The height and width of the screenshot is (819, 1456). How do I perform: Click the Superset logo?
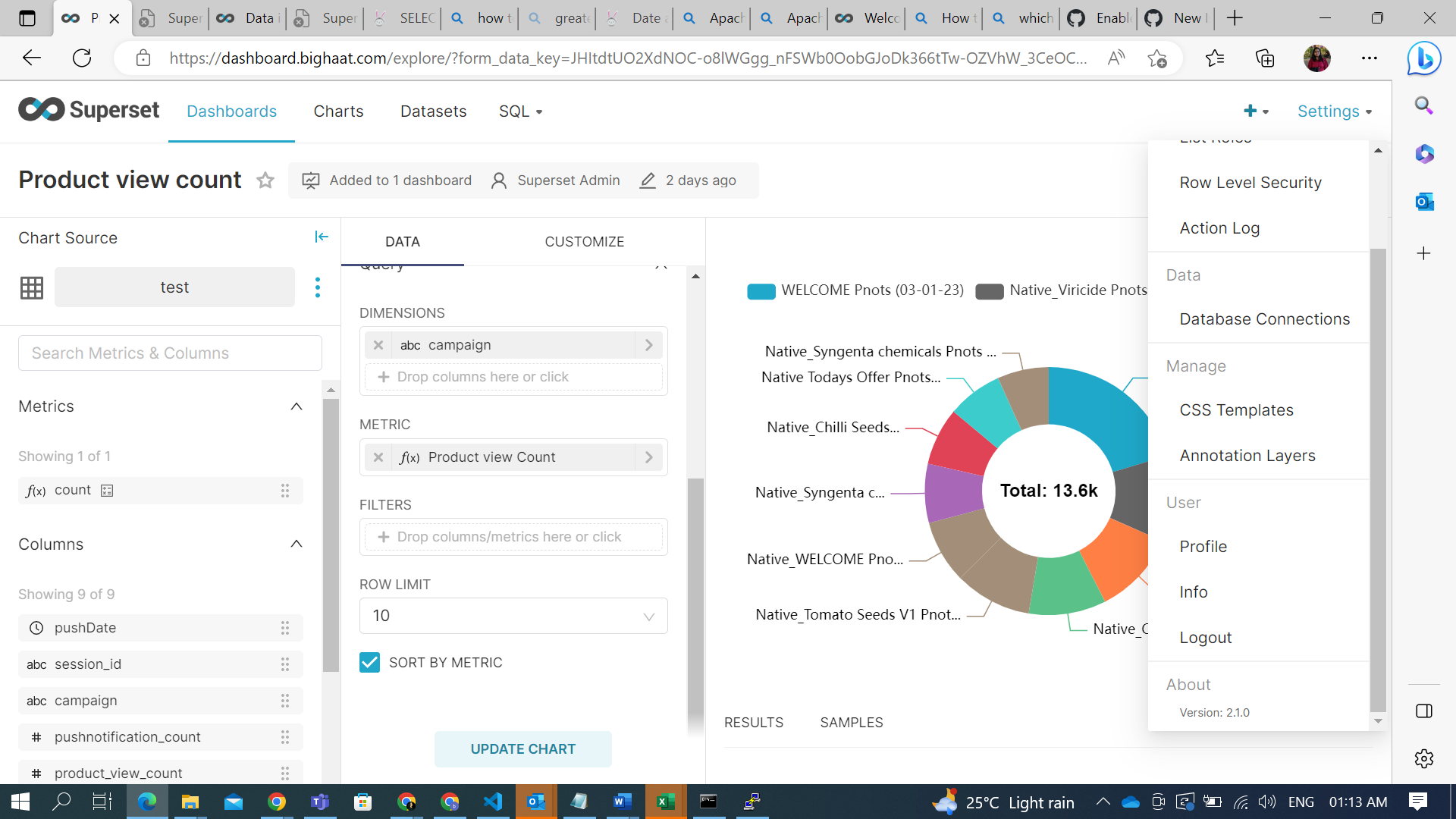pyautogui.click(x=89, y=111)
